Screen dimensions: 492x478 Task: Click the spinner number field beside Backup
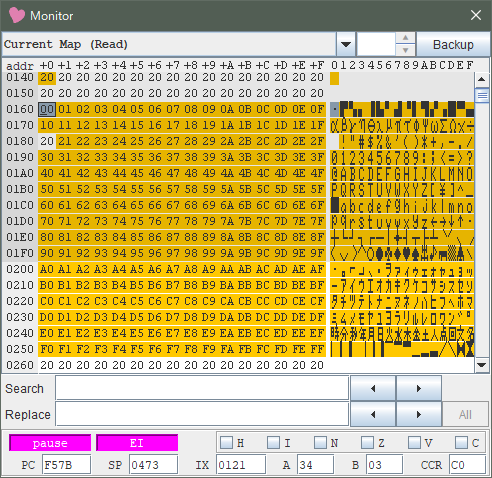point(376,44)
